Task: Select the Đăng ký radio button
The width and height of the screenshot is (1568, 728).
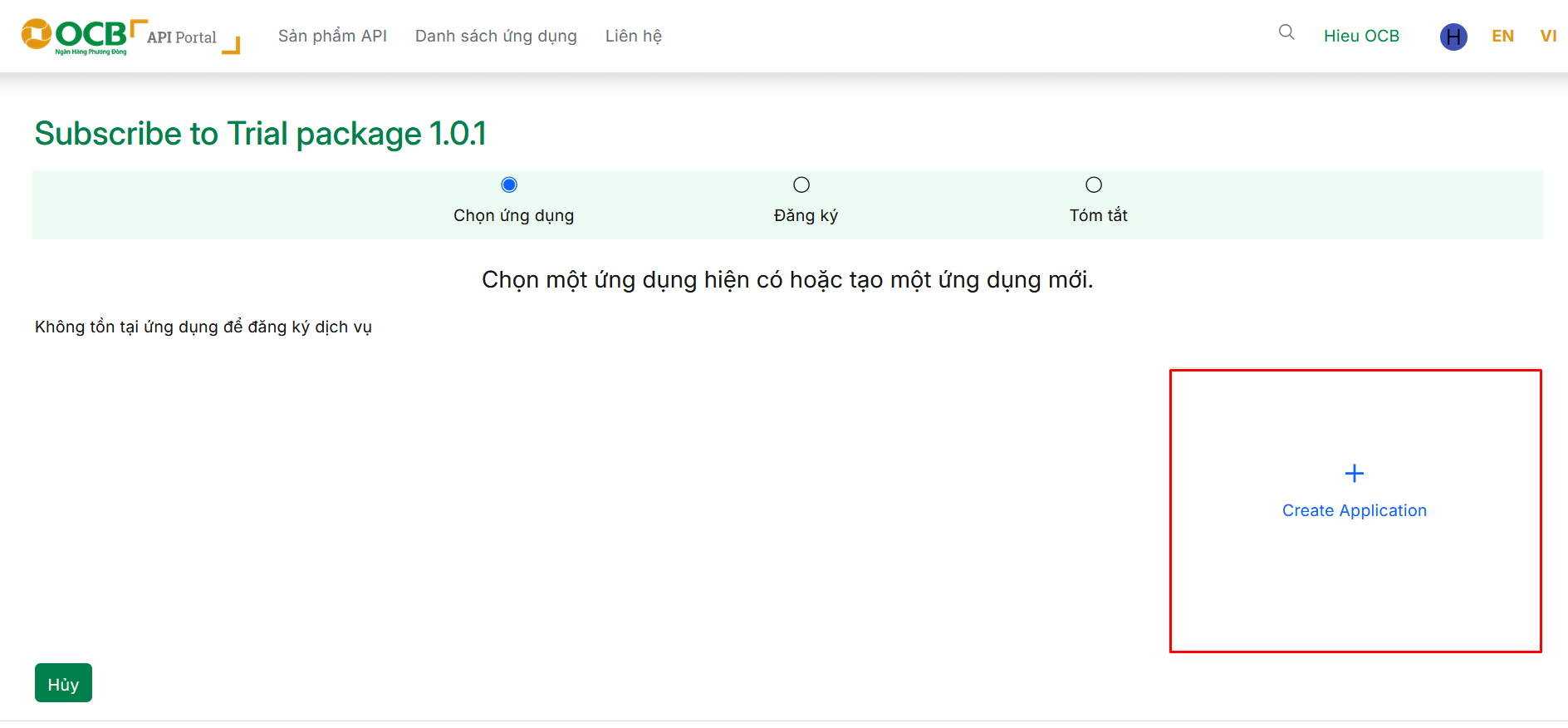Action: (x=801, y=184)
